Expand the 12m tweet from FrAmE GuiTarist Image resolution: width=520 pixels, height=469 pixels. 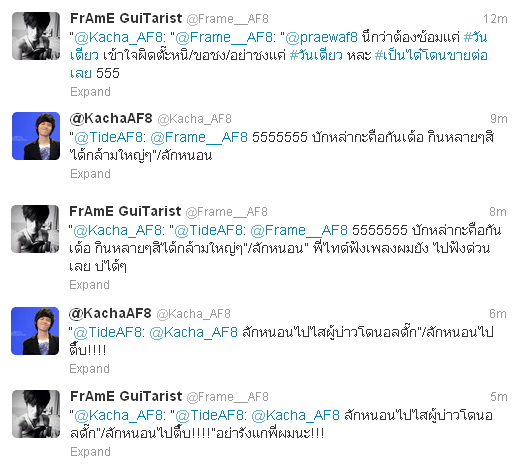(x=90, y=92)
